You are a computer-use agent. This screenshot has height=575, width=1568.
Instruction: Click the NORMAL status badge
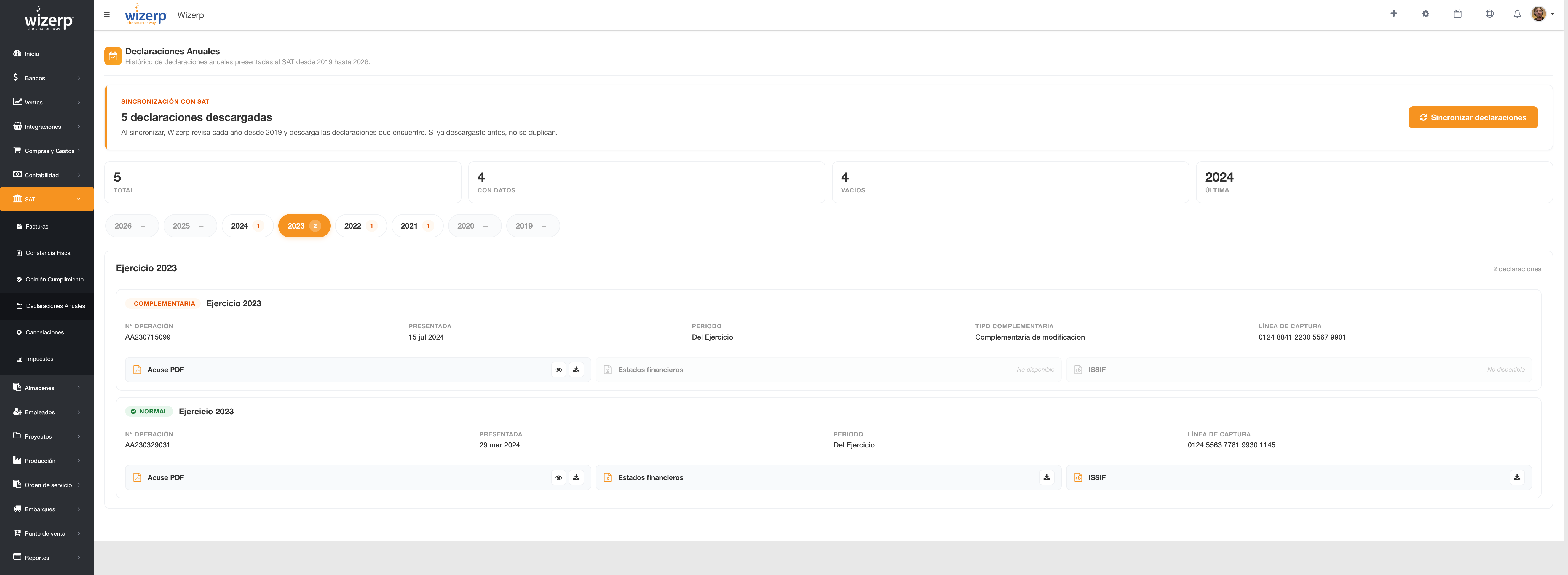click(149, 411)
